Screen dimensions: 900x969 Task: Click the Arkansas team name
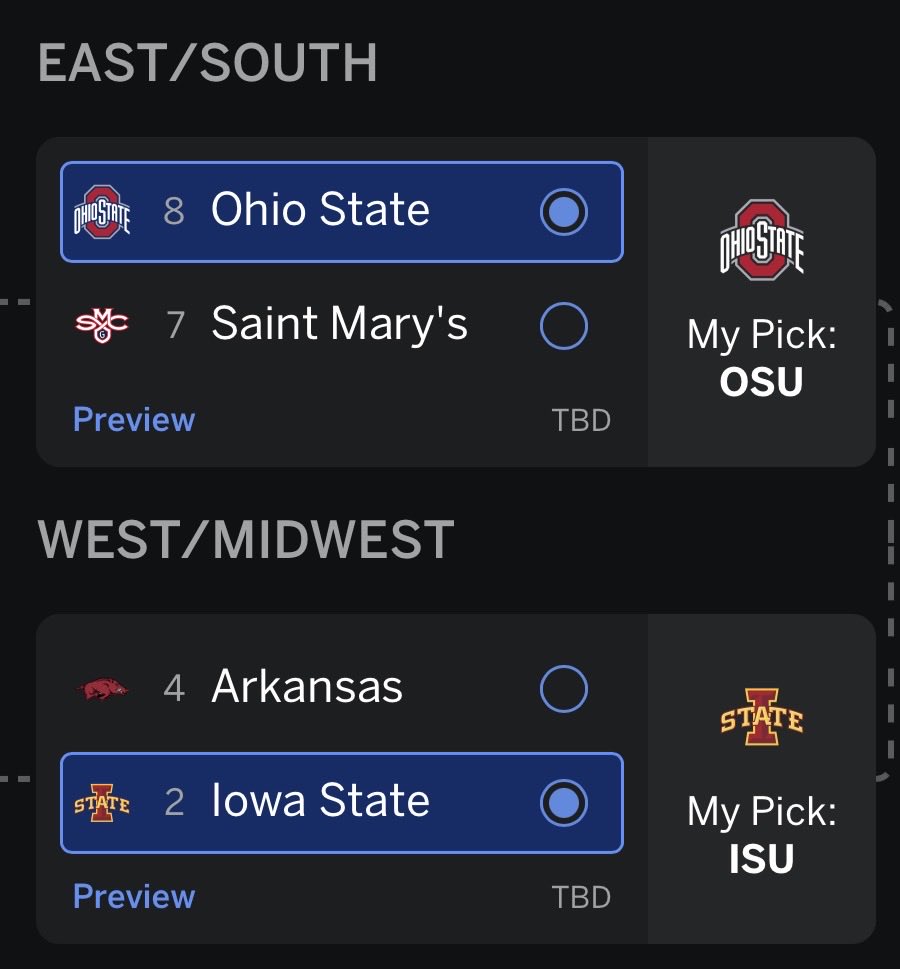307,687
